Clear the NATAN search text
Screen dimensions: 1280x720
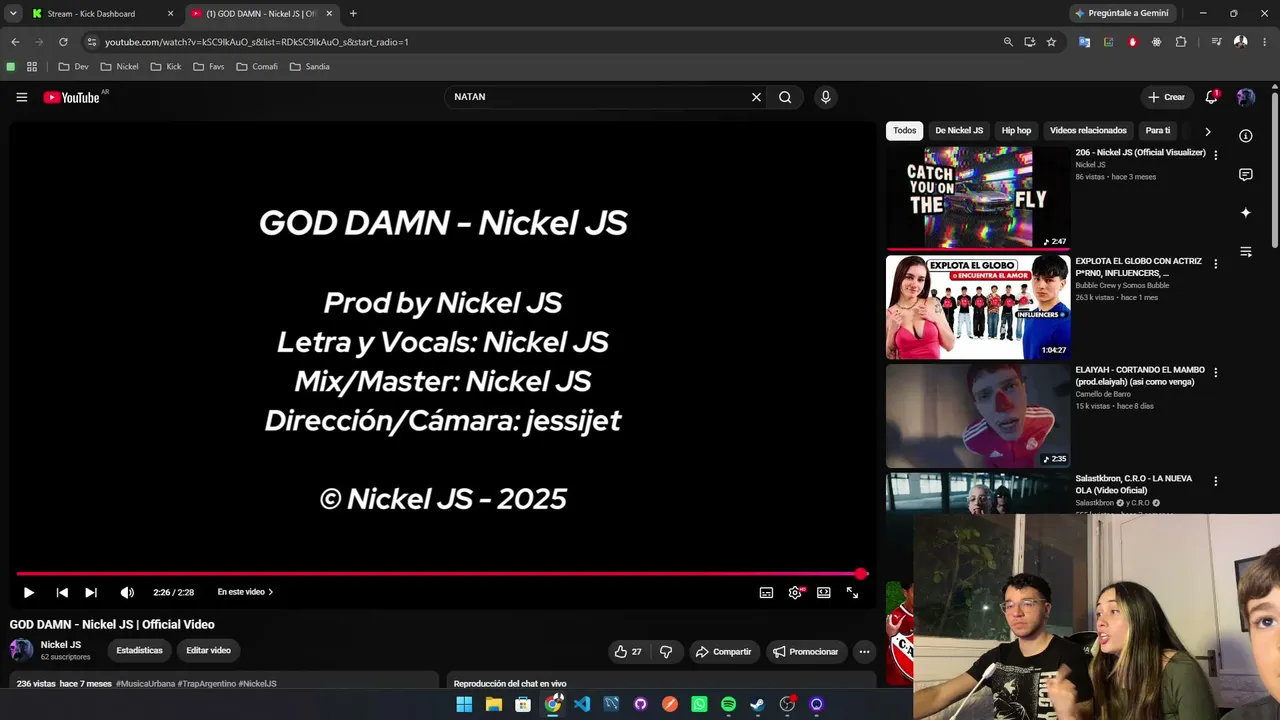tap(756, 97)
